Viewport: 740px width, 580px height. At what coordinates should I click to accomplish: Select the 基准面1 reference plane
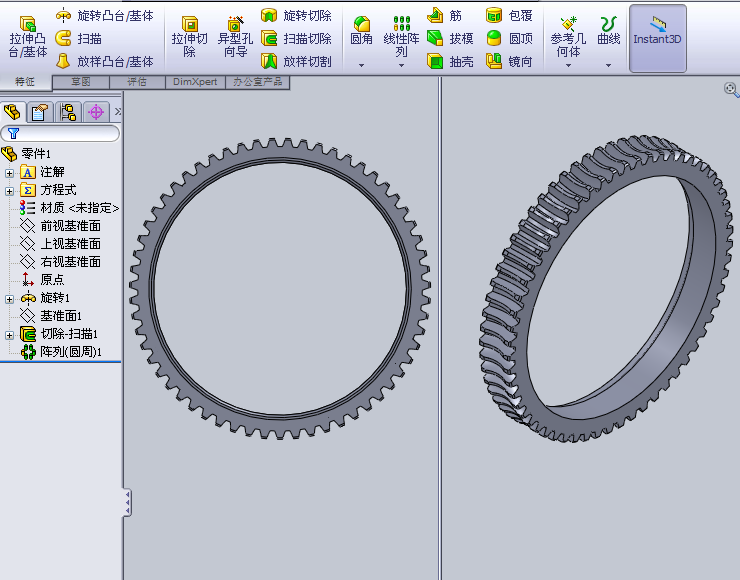(x=51, y=316)
